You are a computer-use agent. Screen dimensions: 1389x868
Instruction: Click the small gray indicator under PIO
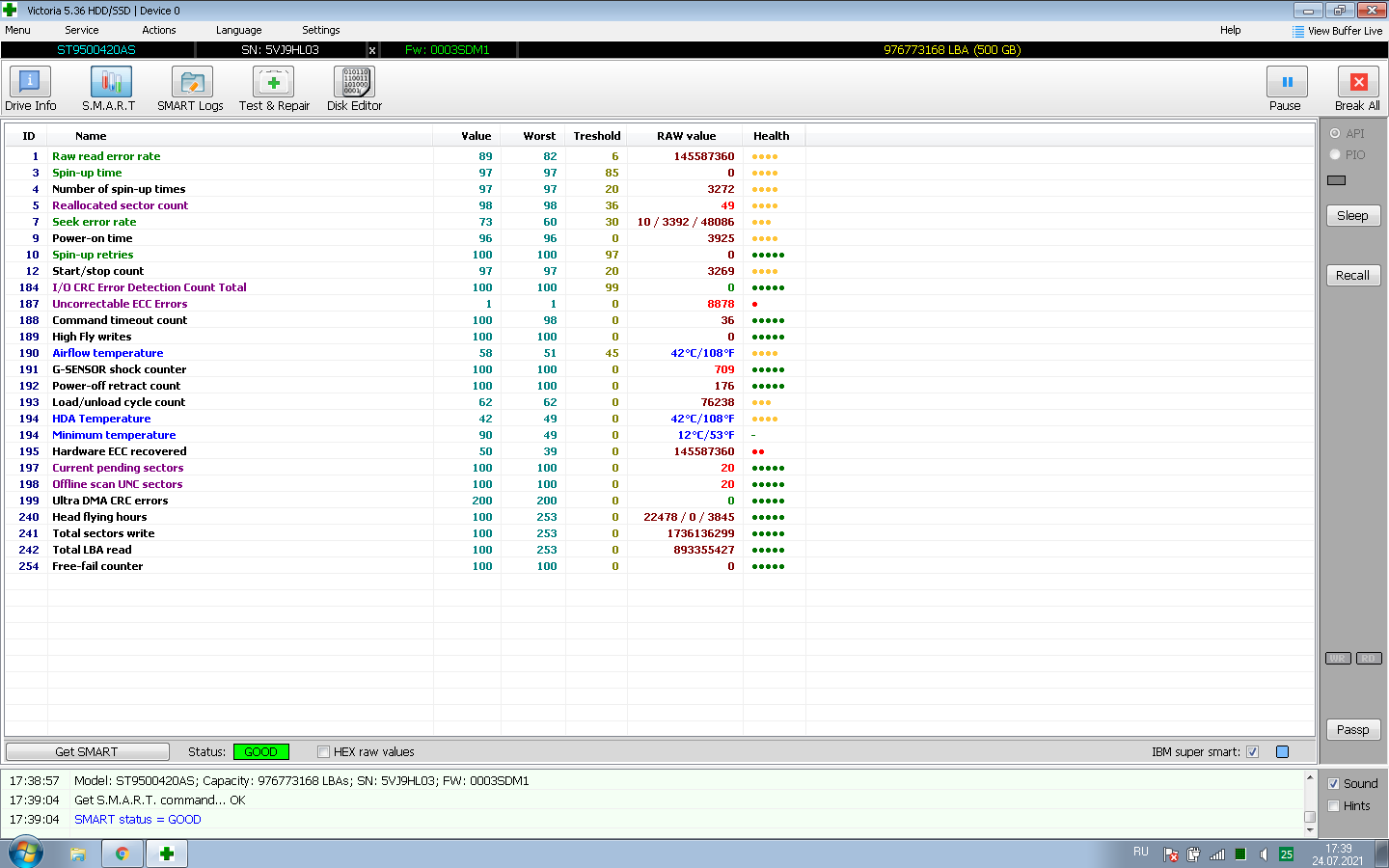tap(1336, 180)
